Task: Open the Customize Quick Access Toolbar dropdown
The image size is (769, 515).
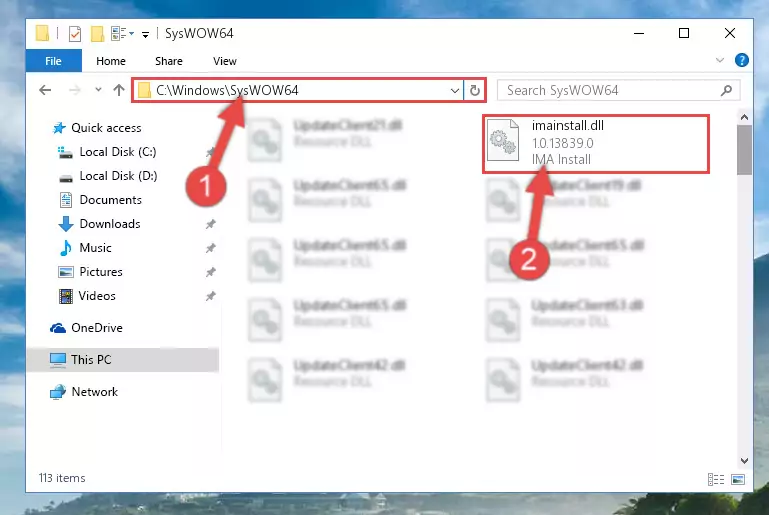Action: point(146,34)
